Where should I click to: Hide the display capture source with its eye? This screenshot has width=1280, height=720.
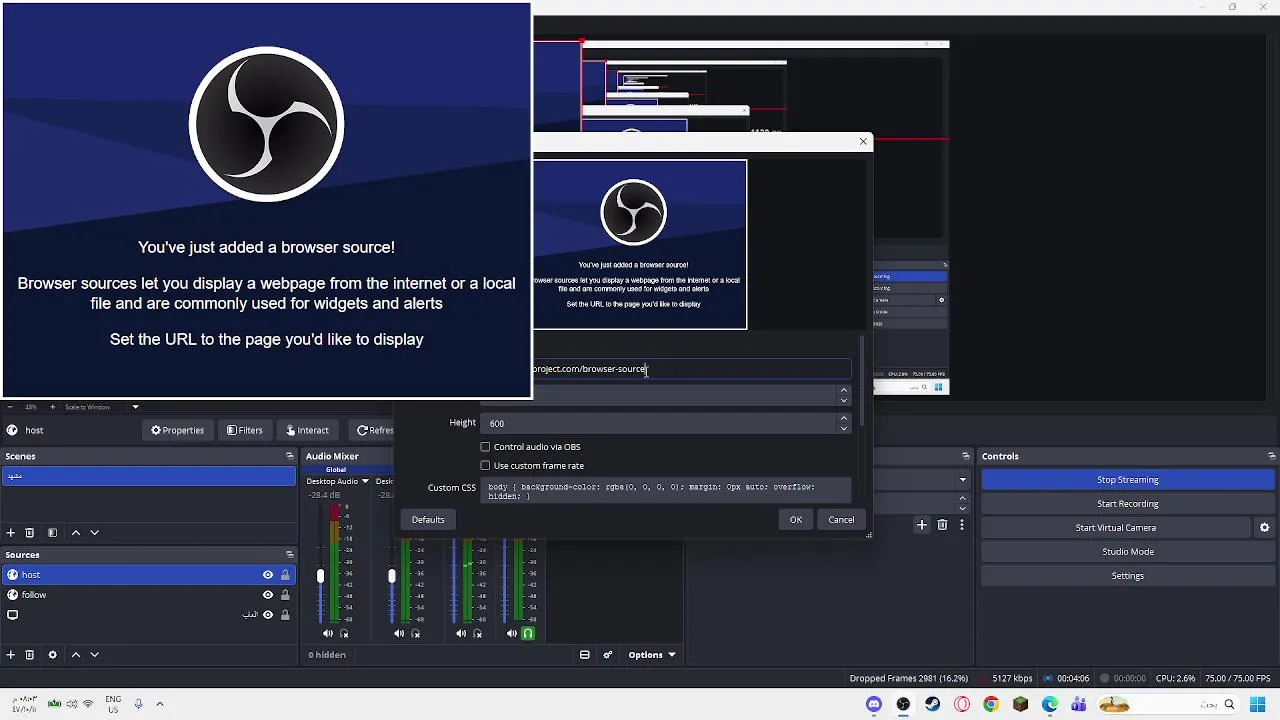pos(267,615)
